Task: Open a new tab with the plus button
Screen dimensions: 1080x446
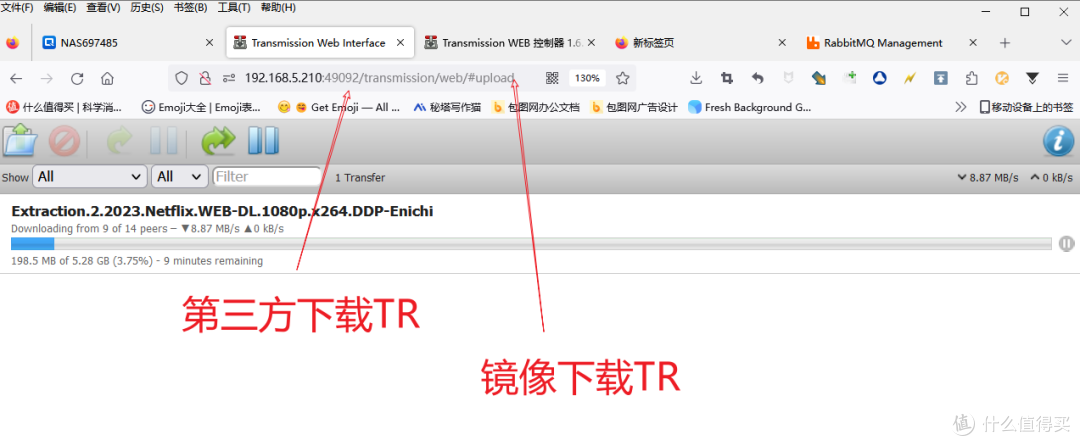Action: pyautogui.click(x=1004, y=43)
